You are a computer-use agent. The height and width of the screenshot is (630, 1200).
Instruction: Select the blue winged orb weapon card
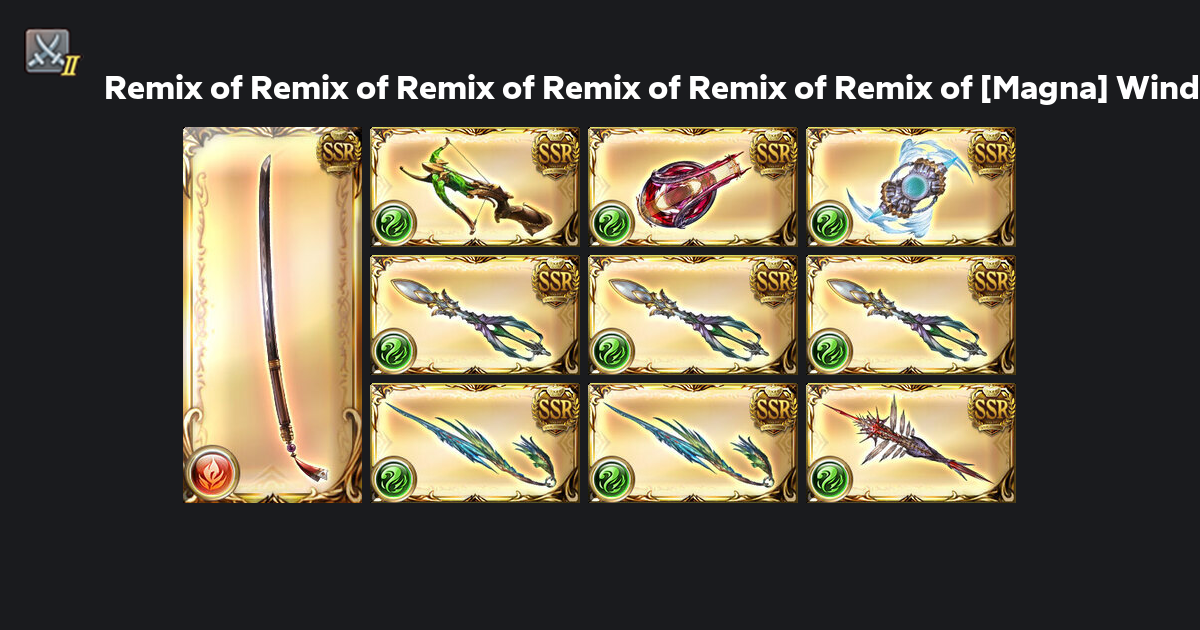point(911,187)
